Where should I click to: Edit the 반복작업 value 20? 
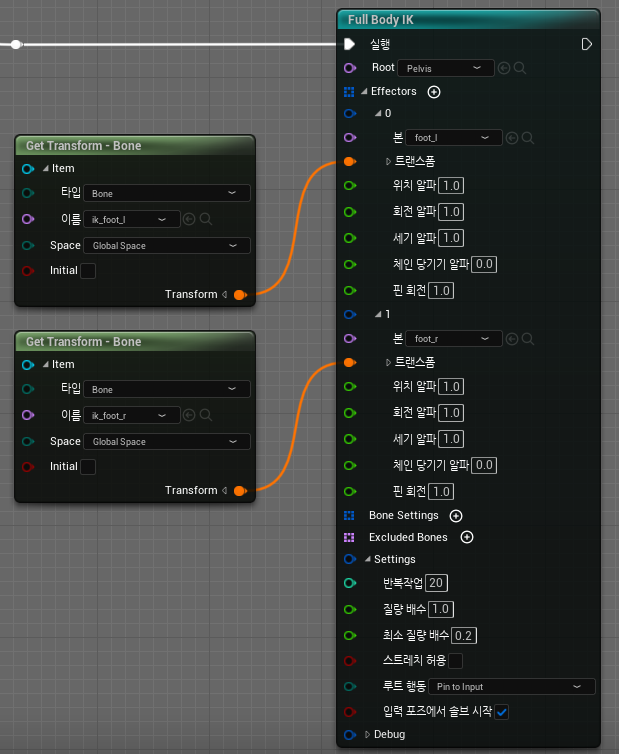[436, 583]
